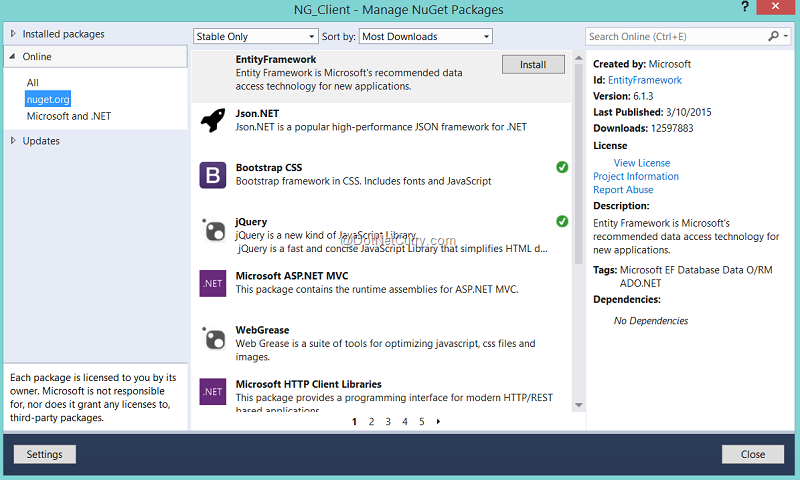The height and width of the screenshot is (480, 800).
Task: Select the WebGrease package title
Action: [x=262, y=330]
